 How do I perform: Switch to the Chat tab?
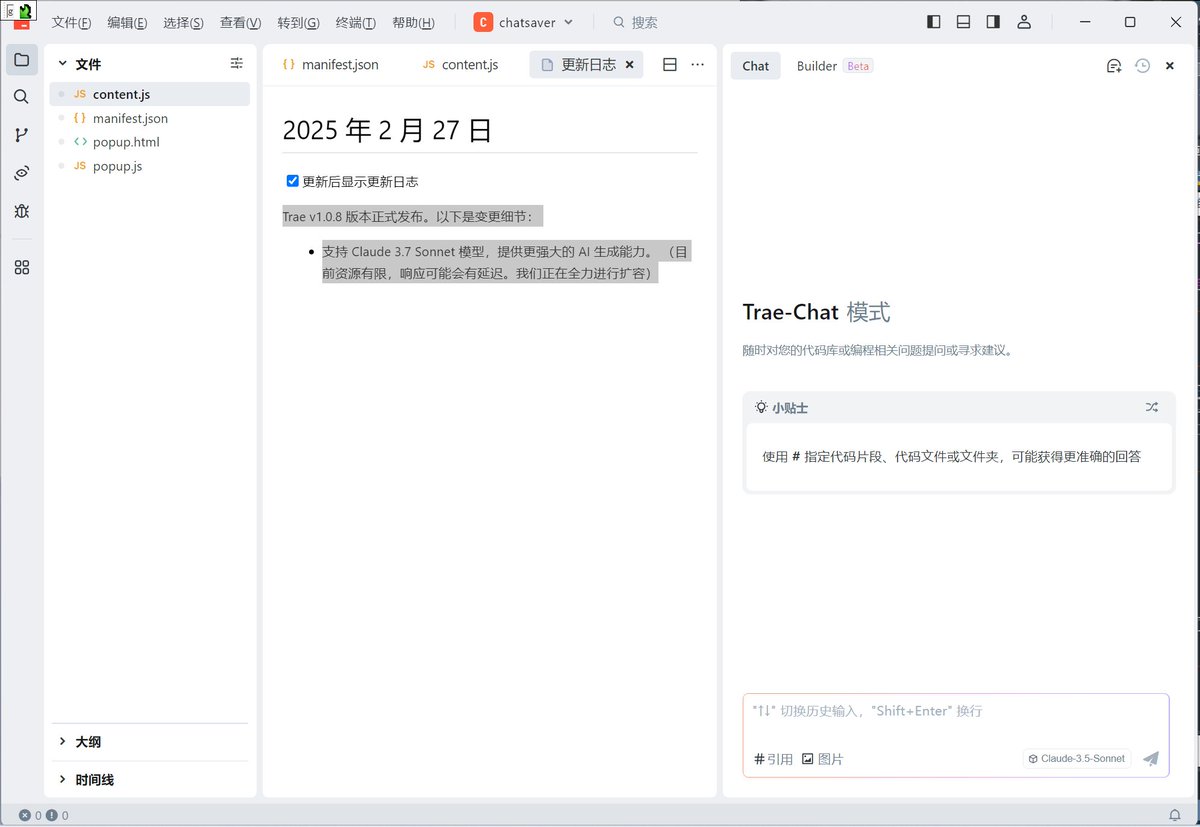pos(756,66)
